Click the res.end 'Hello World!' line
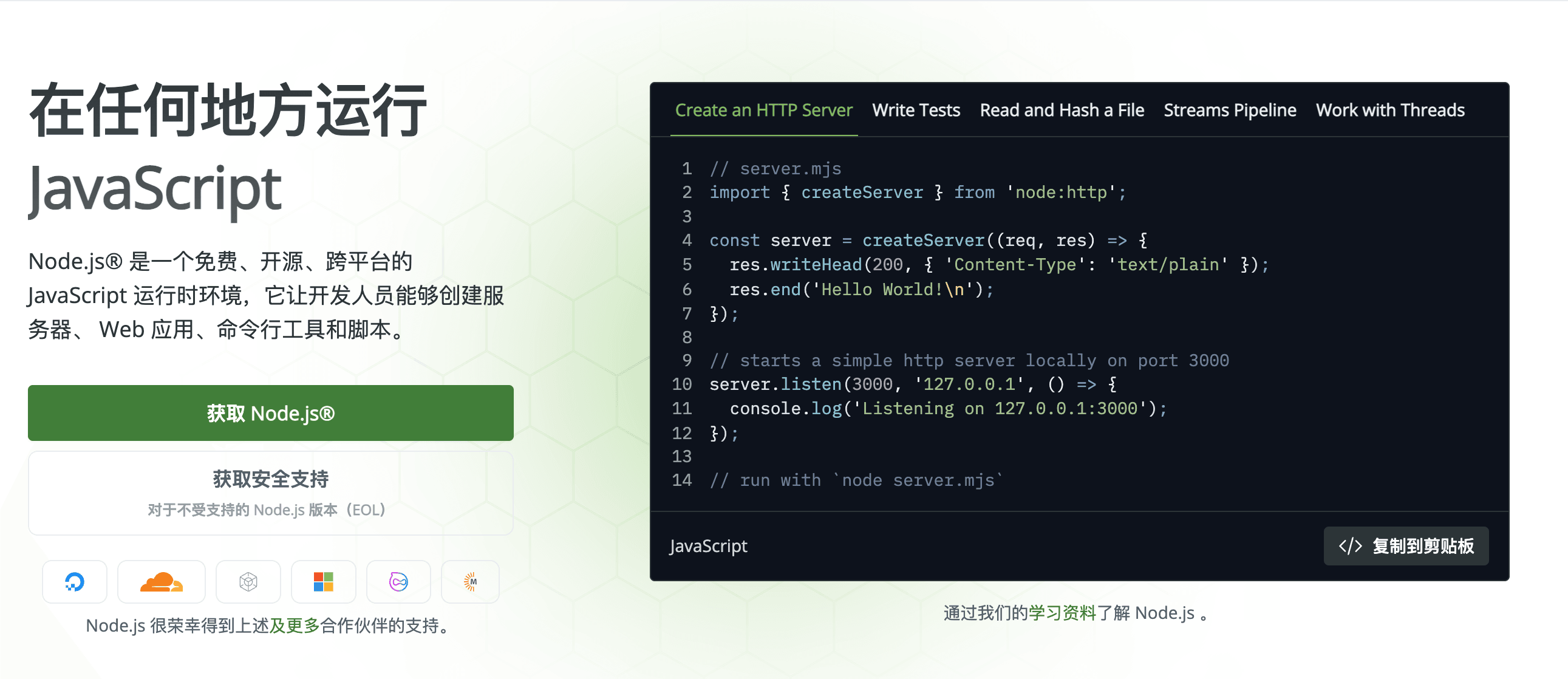Viewport: 1568px width, 679px height. tap(861, 289)
